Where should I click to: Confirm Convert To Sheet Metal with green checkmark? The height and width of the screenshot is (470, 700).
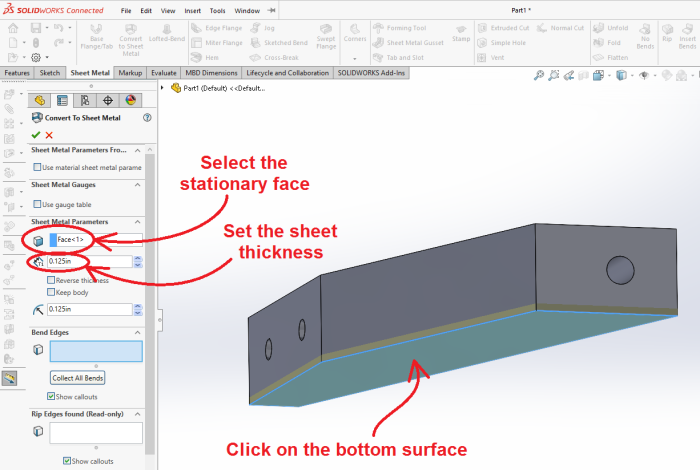36,134
